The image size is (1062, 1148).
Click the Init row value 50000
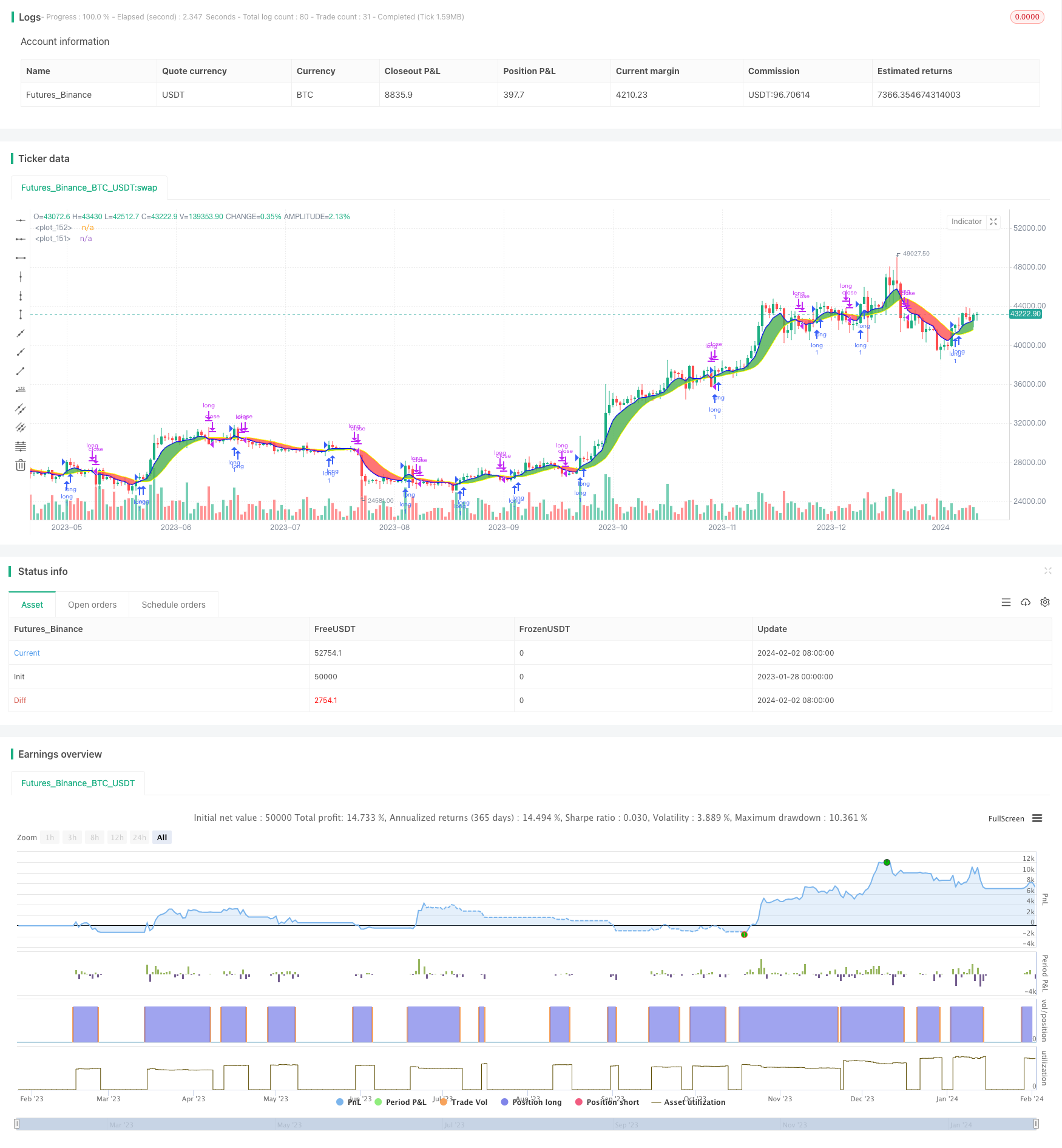pyautogui.click(x=325, y=677)
